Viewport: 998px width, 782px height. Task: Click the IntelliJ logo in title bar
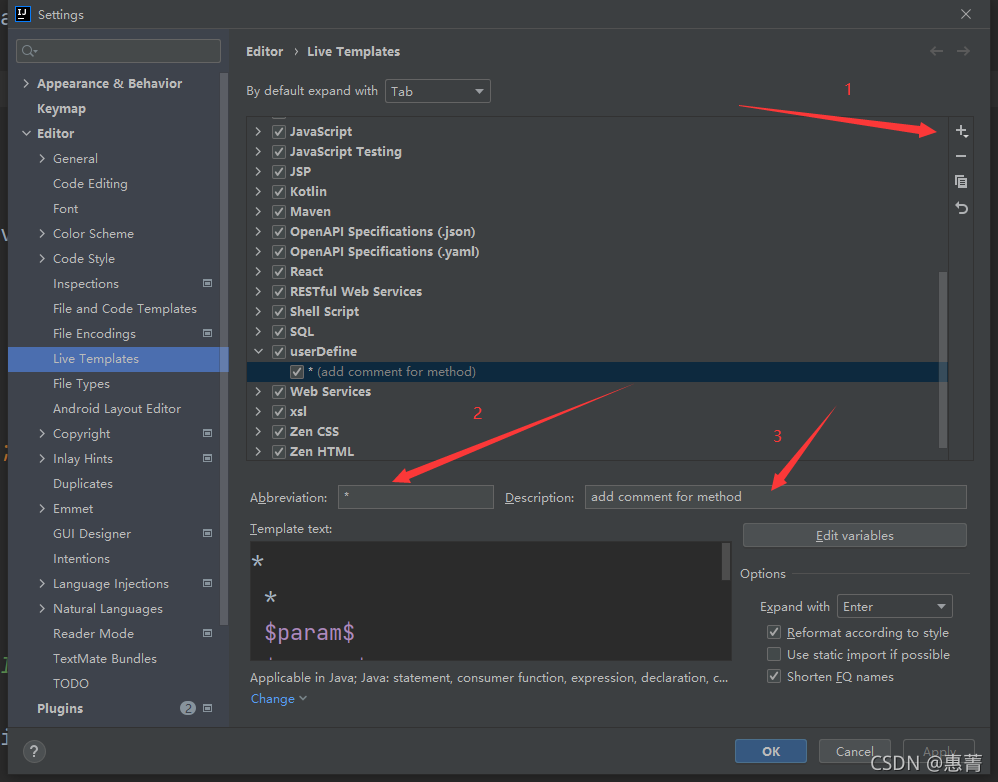[x=23, y=14]
